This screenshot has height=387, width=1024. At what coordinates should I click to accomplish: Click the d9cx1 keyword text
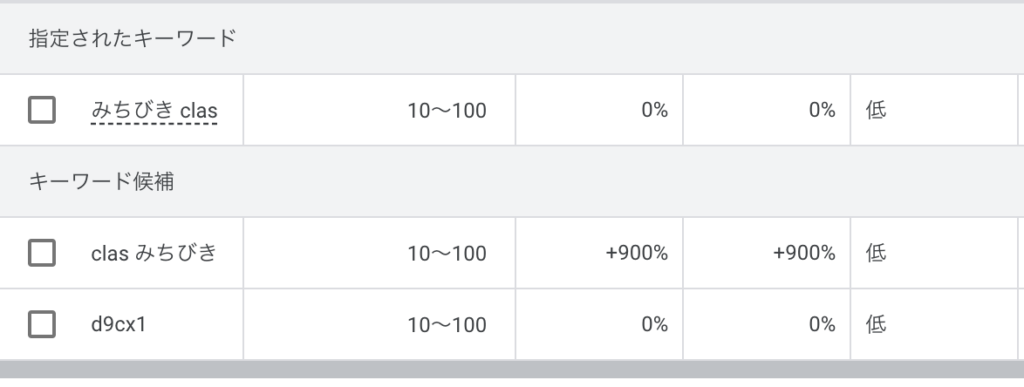118,324
